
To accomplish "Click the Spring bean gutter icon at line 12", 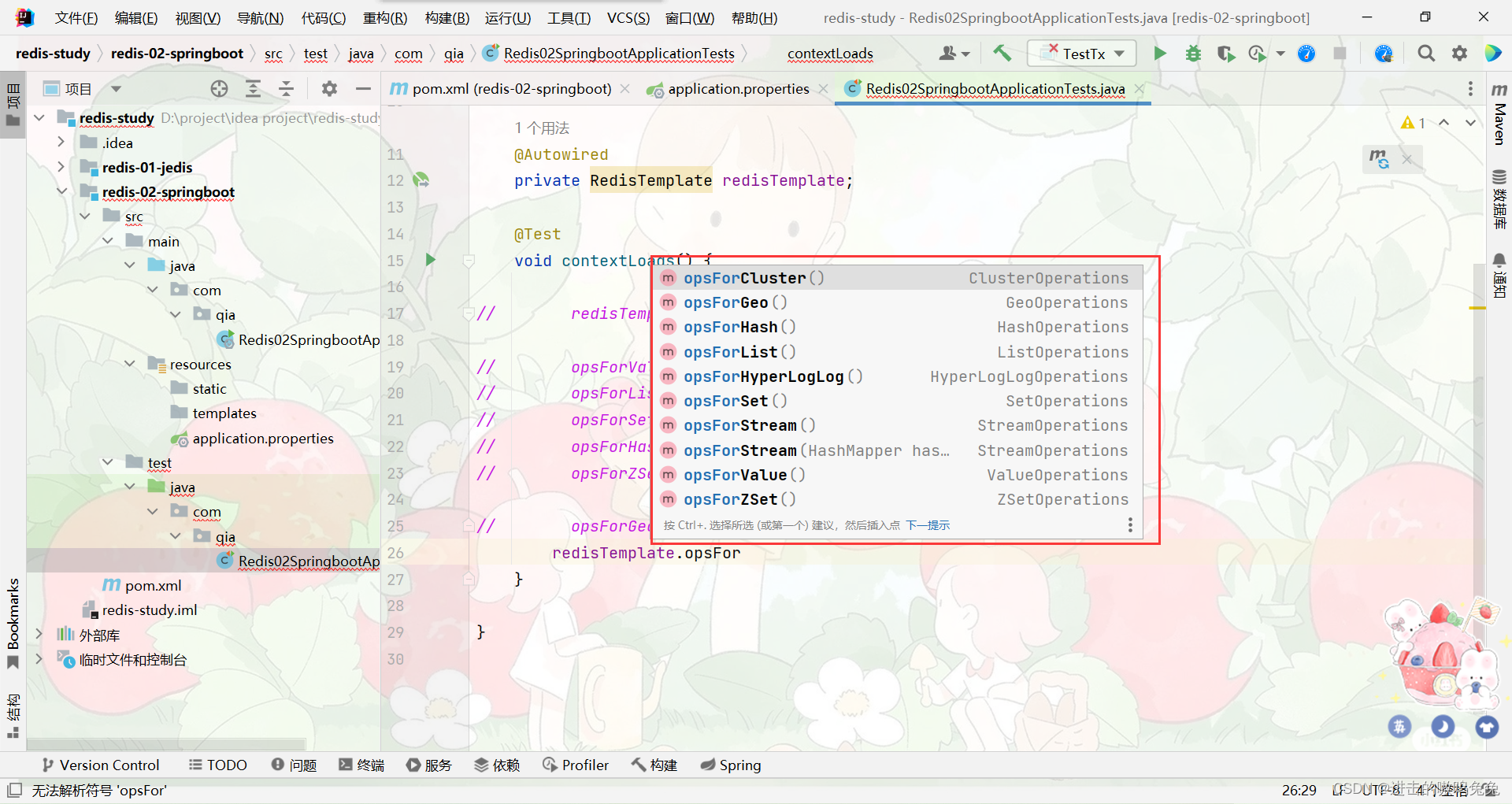I will tap(422, 180).
